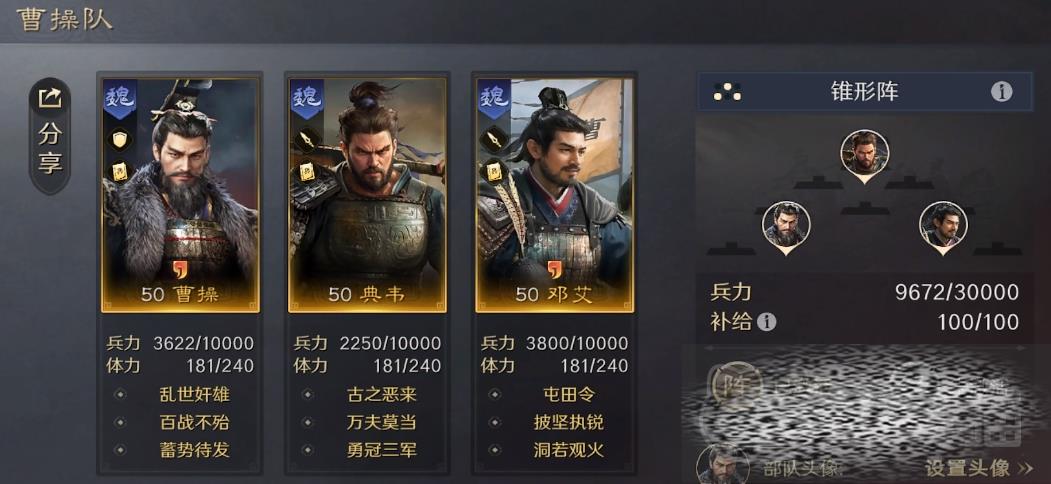Image resolution: width=1051 pixels, height=484 pixels.
Task: Click the info icon beside 补给
Action: coord(766,322)
